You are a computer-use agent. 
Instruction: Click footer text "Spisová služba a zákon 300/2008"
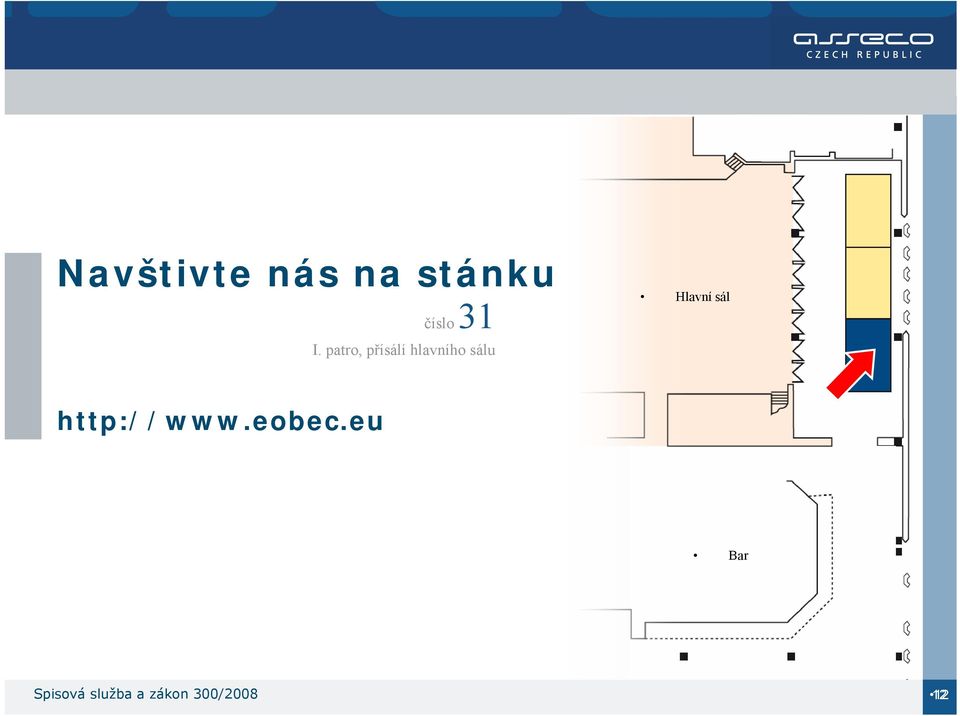146,694
